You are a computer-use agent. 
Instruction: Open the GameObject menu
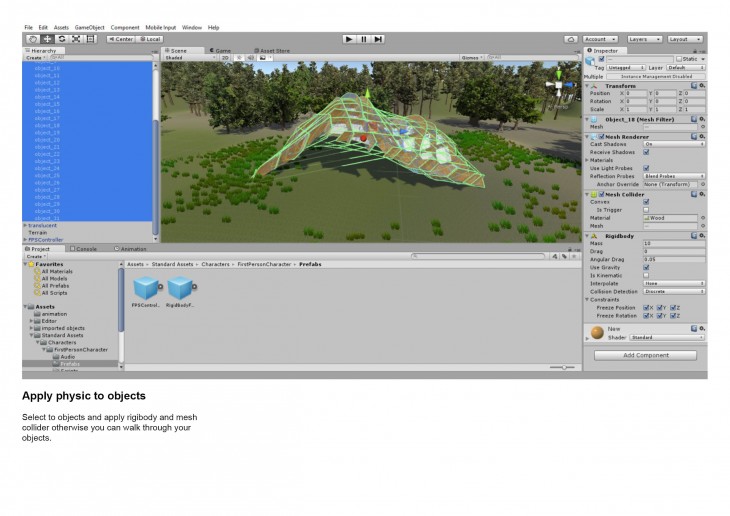[x=89, y=27]
